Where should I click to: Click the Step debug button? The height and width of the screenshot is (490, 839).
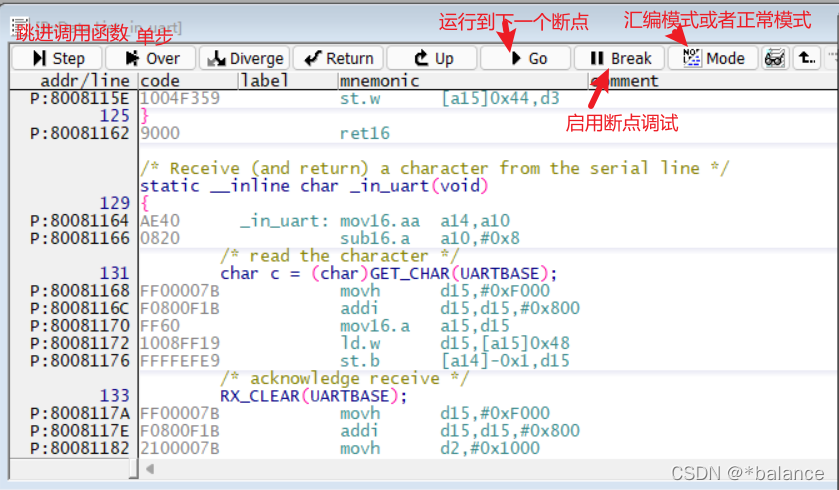coord(57,58)
